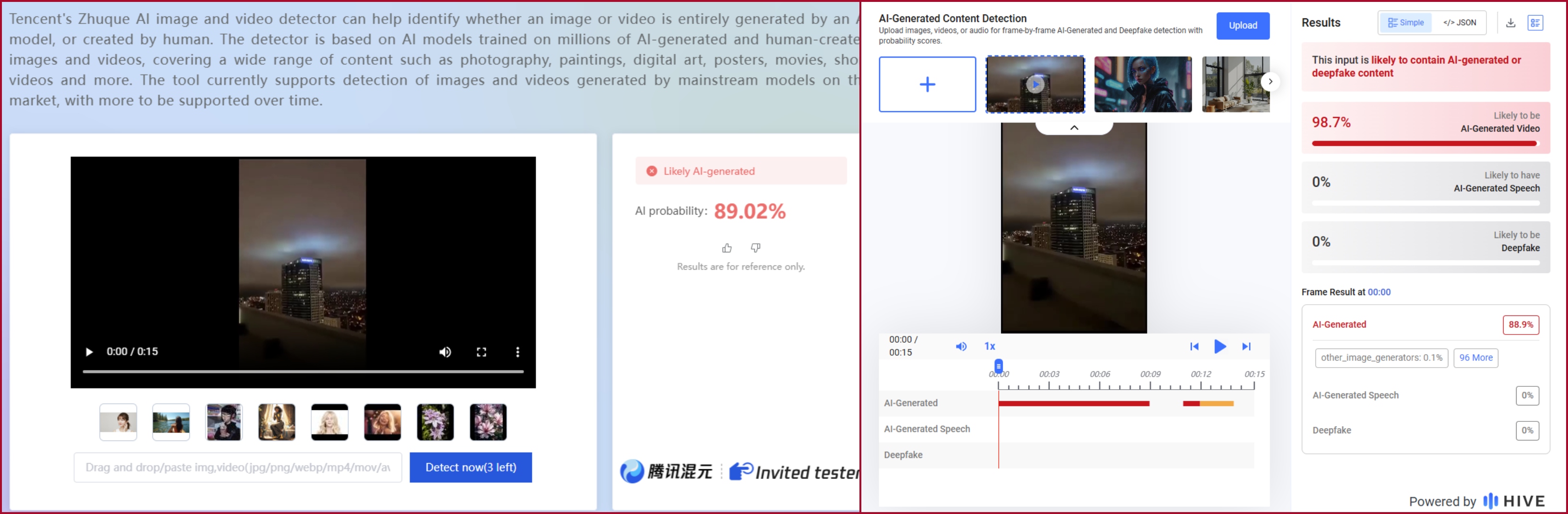Click the thumbs up feedback icon
This screenshot has height=514, width=1568.
727,248
